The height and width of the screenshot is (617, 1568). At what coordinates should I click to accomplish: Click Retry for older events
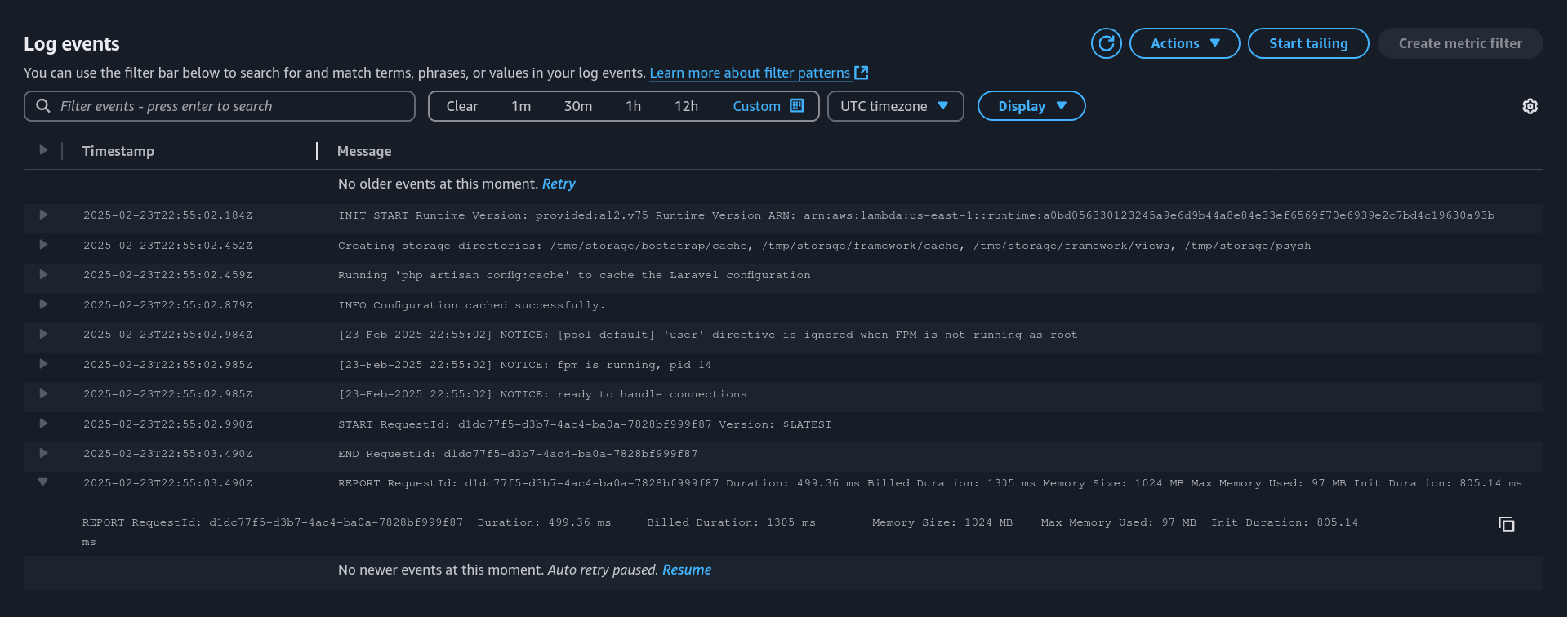click(x=559, y=184)
